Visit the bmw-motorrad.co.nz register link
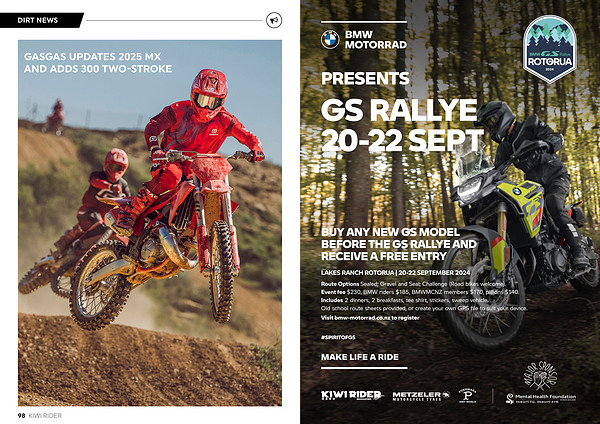Image resolution: width=600 pixels, height=424 pixels. [370, 318]
